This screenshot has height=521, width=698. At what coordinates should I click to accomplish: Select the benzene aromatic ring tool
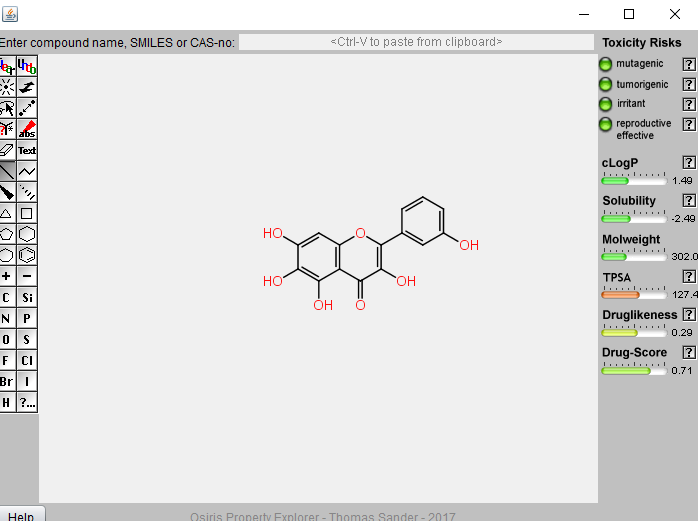point(27,255)
